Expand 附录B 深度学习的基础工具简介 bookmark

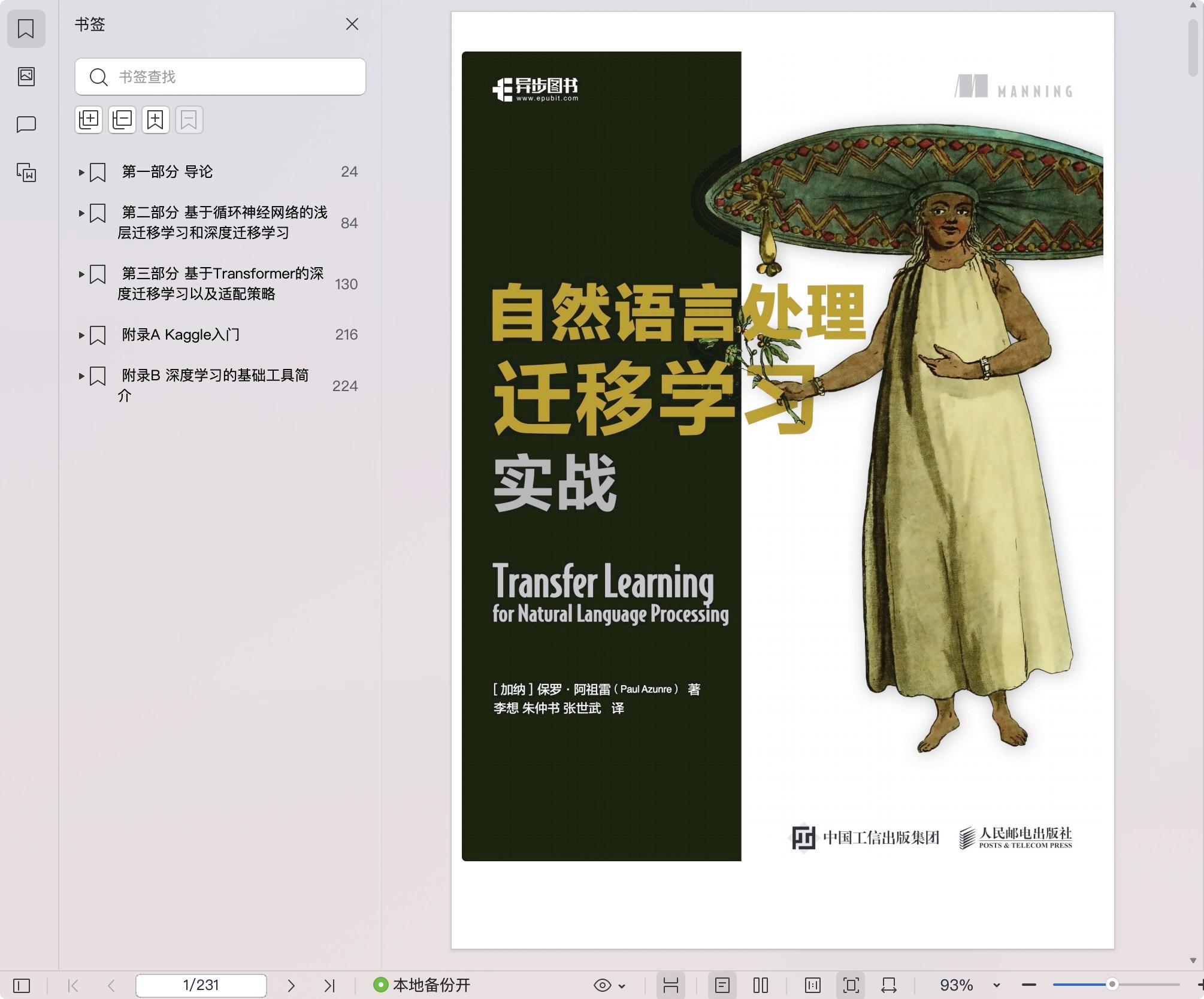81,376
